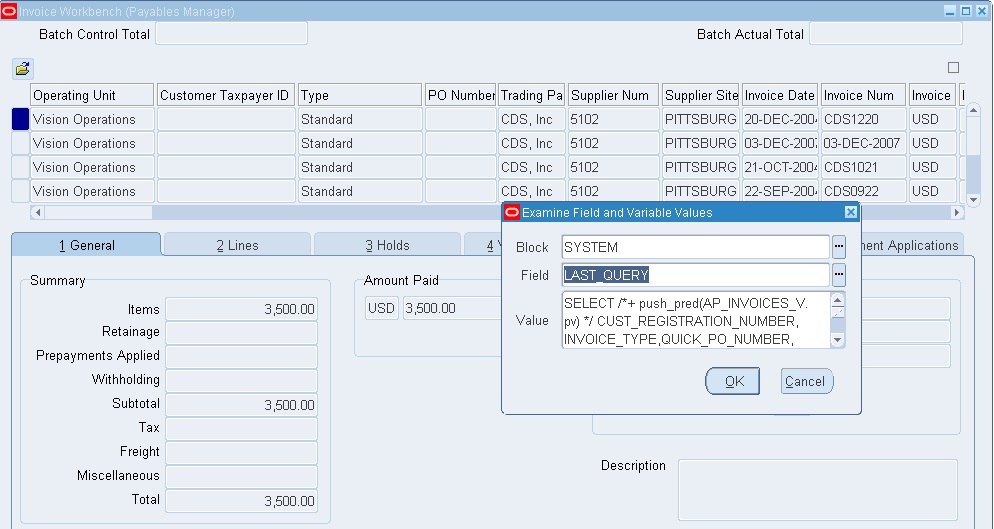
Task: Click Subtotal field showing 3,500.00
Action: click(x=241, y=405)
